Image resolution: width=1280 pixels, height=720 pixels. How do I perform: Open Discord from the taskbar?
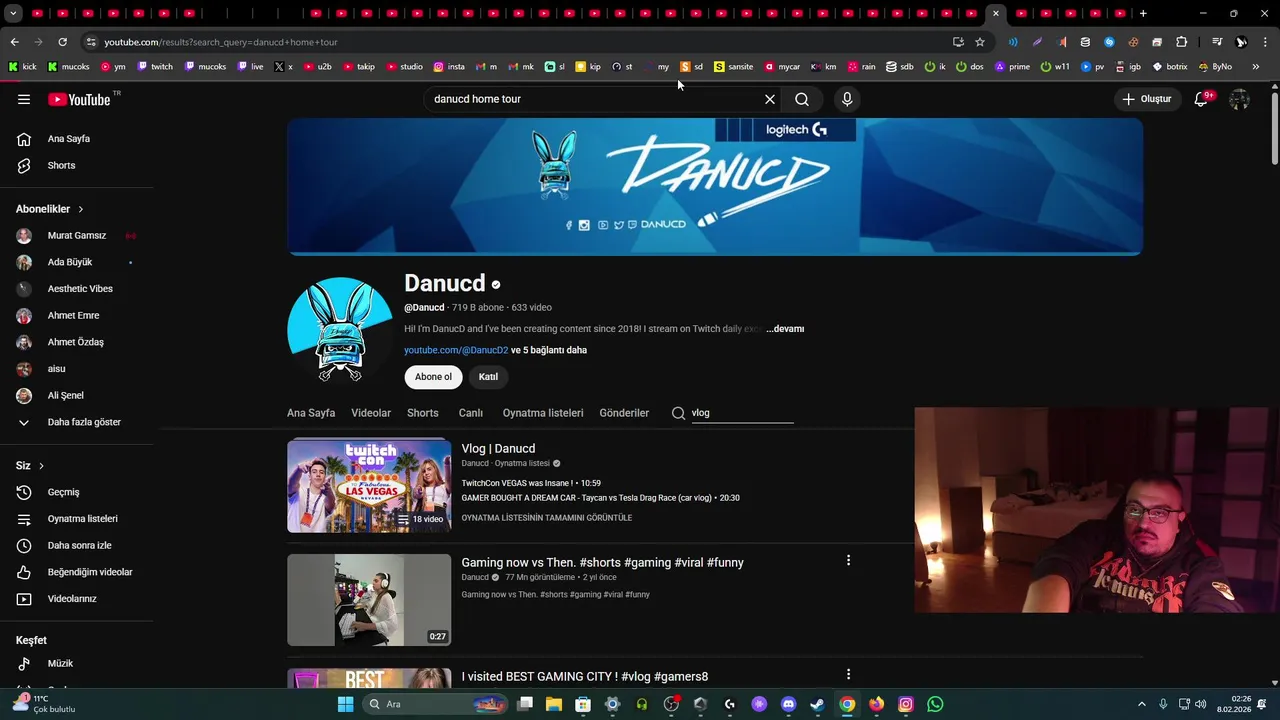point(788,704)
